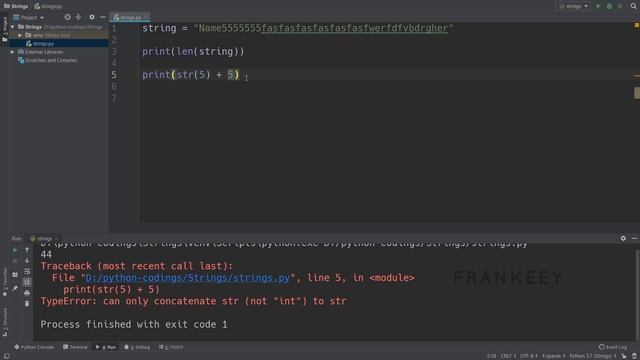This screenshot has width=640, height=360.
Task: Select the strings.py editor tab
Action: point(130,18)
